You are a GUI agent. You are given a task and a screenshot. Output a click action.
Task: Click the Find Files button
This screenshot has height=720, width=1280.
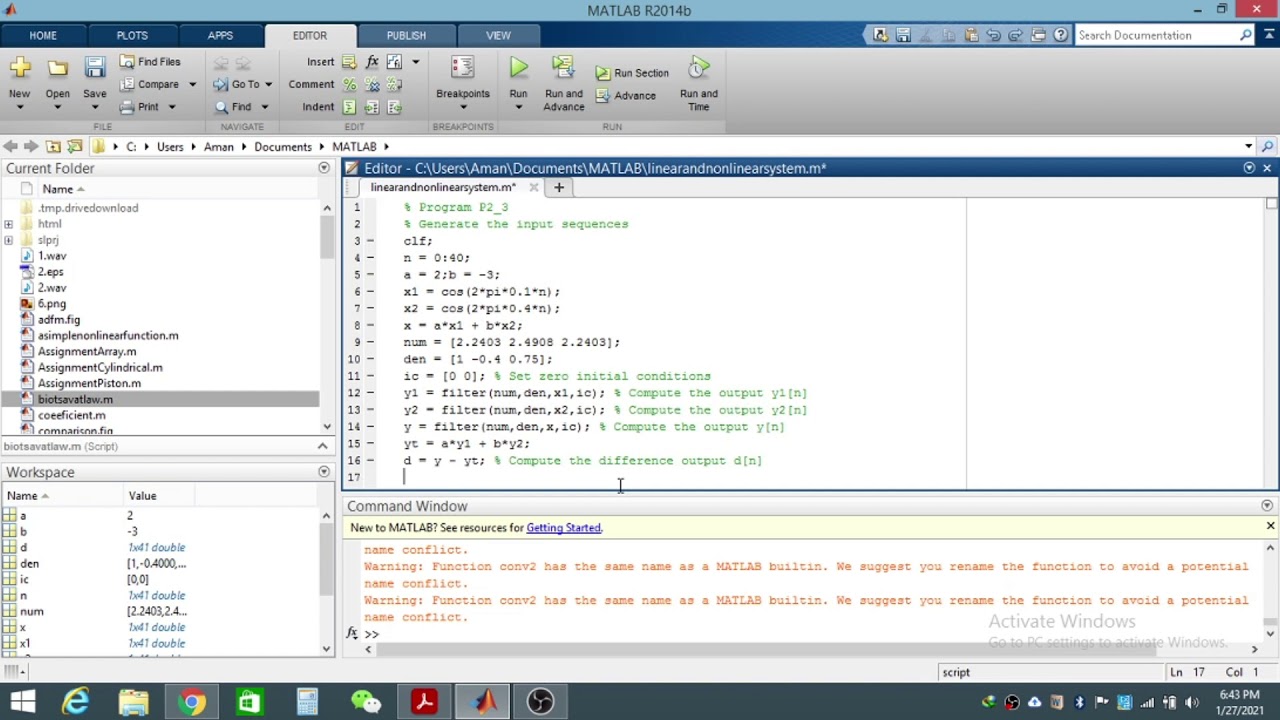coord(150,62)
